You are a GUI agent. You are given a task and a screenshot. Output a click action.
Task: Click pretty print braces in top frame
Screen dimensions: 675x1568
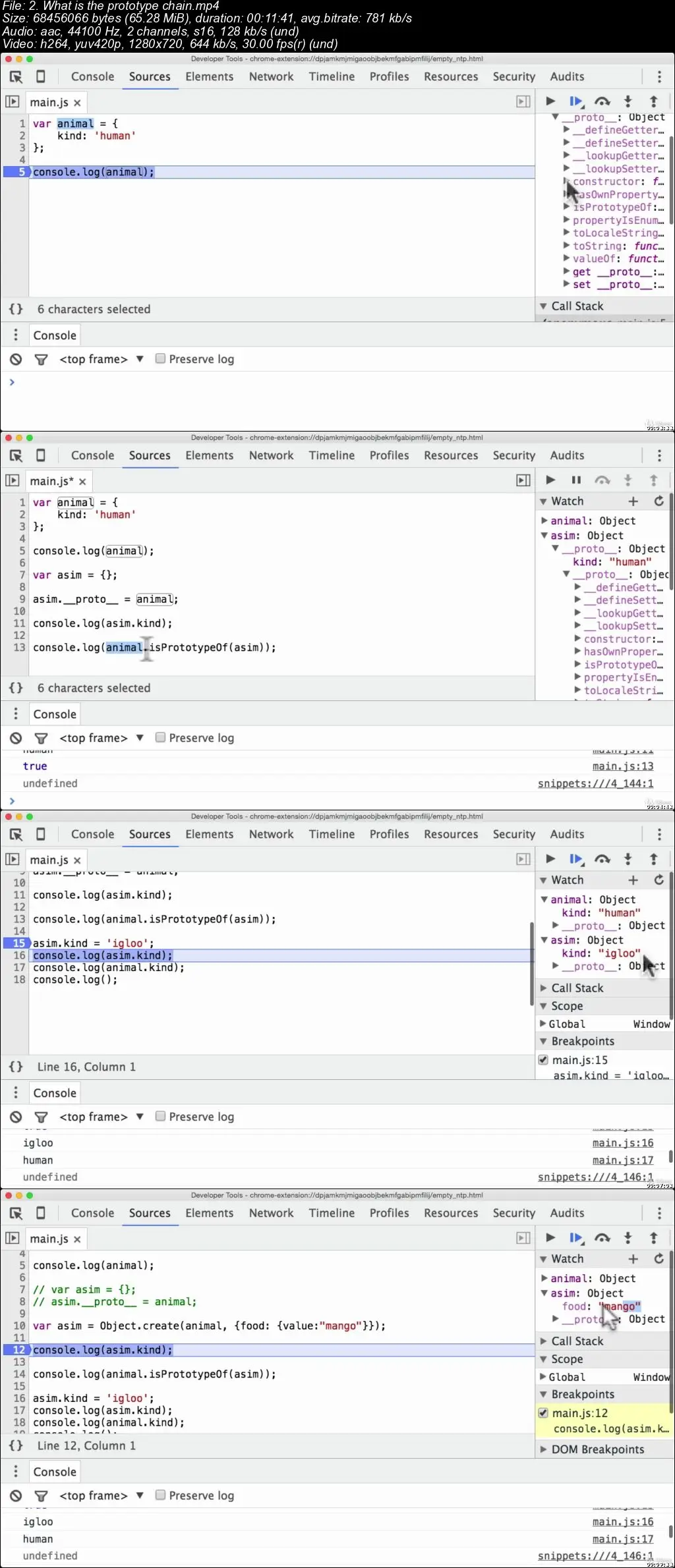pyautogui.click(x=16, y=309)
